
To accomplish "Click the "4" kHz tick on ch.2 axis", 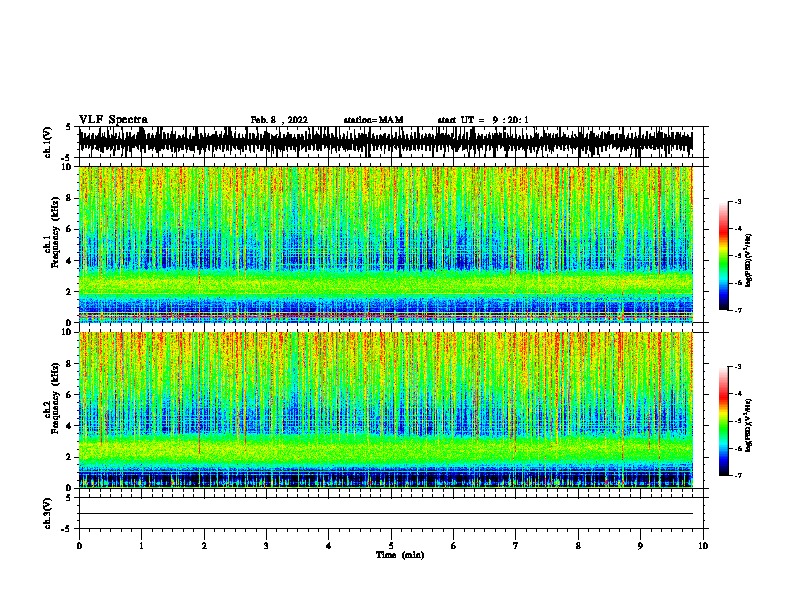I will 69,426.
